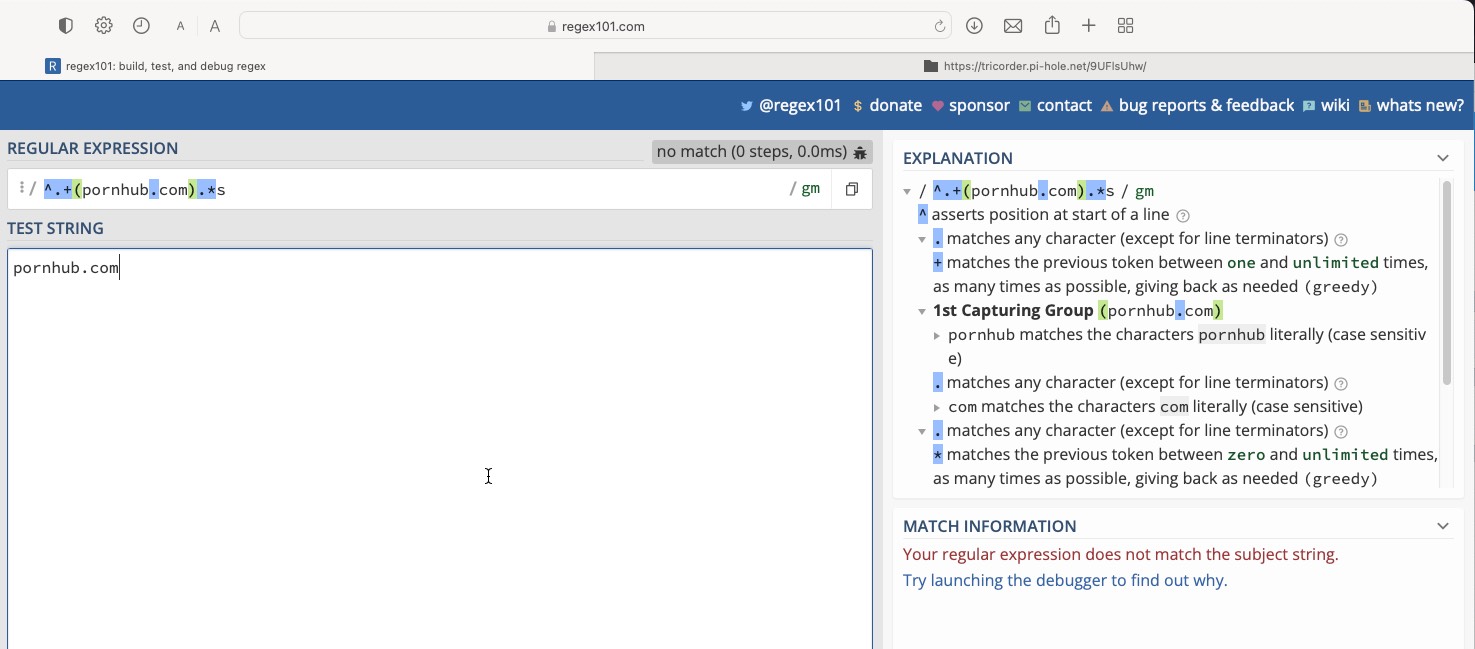Open a new tab with plus icon
Screen dimensions: 1475x649
pos(1089,26)
